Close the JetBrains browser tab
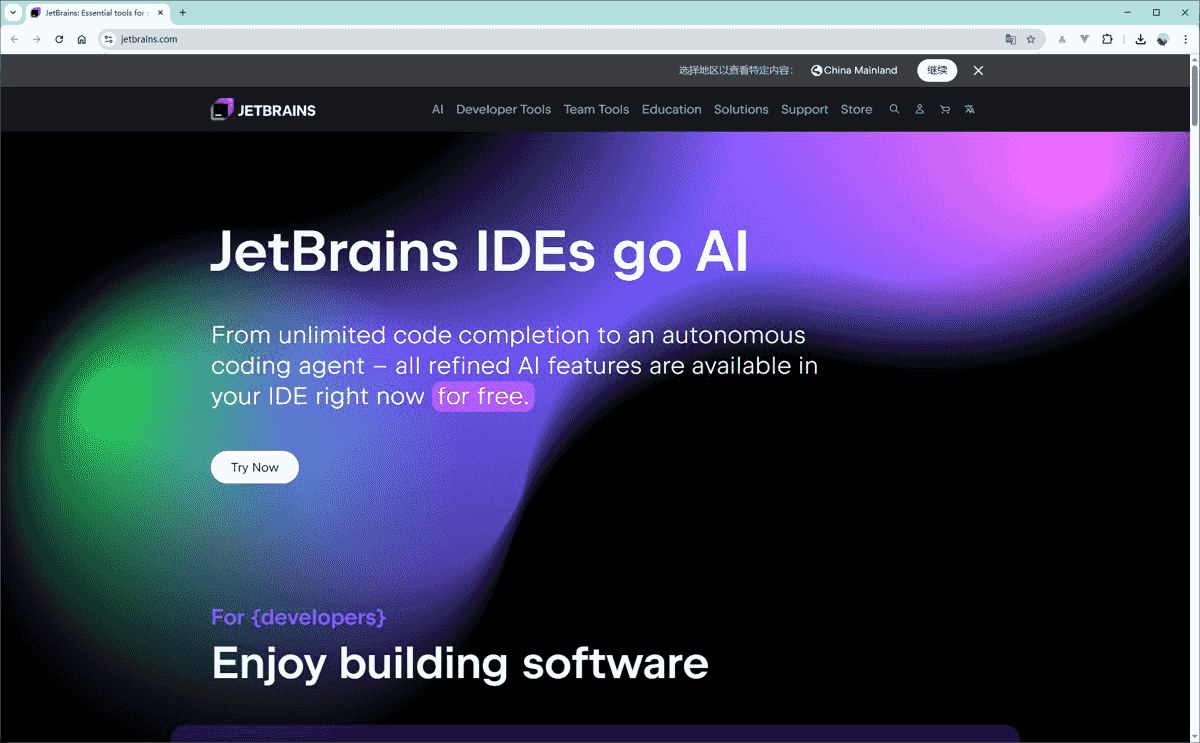This screenshot has width=1200, height=743. (160, 13)
